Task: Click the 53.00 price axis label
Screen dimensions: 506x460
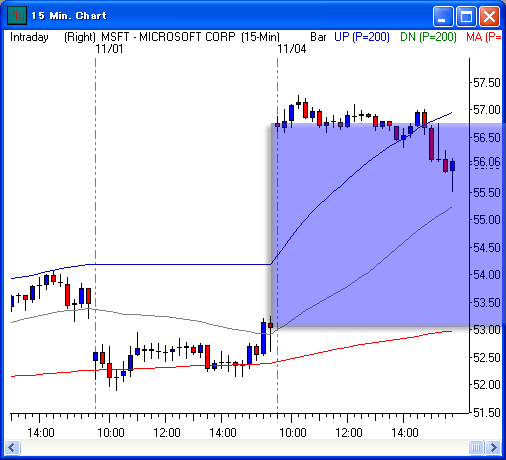Action: click(487, 330)
